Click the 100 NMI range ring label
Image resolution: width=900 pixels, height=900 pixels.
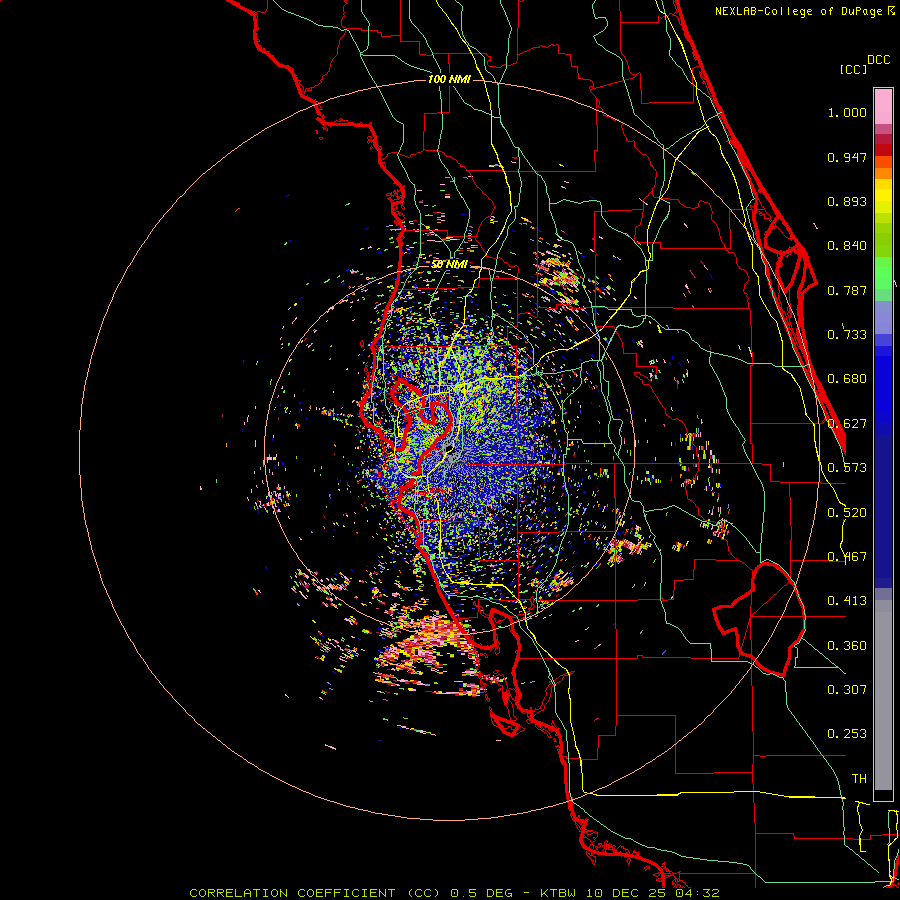[449, 79]
